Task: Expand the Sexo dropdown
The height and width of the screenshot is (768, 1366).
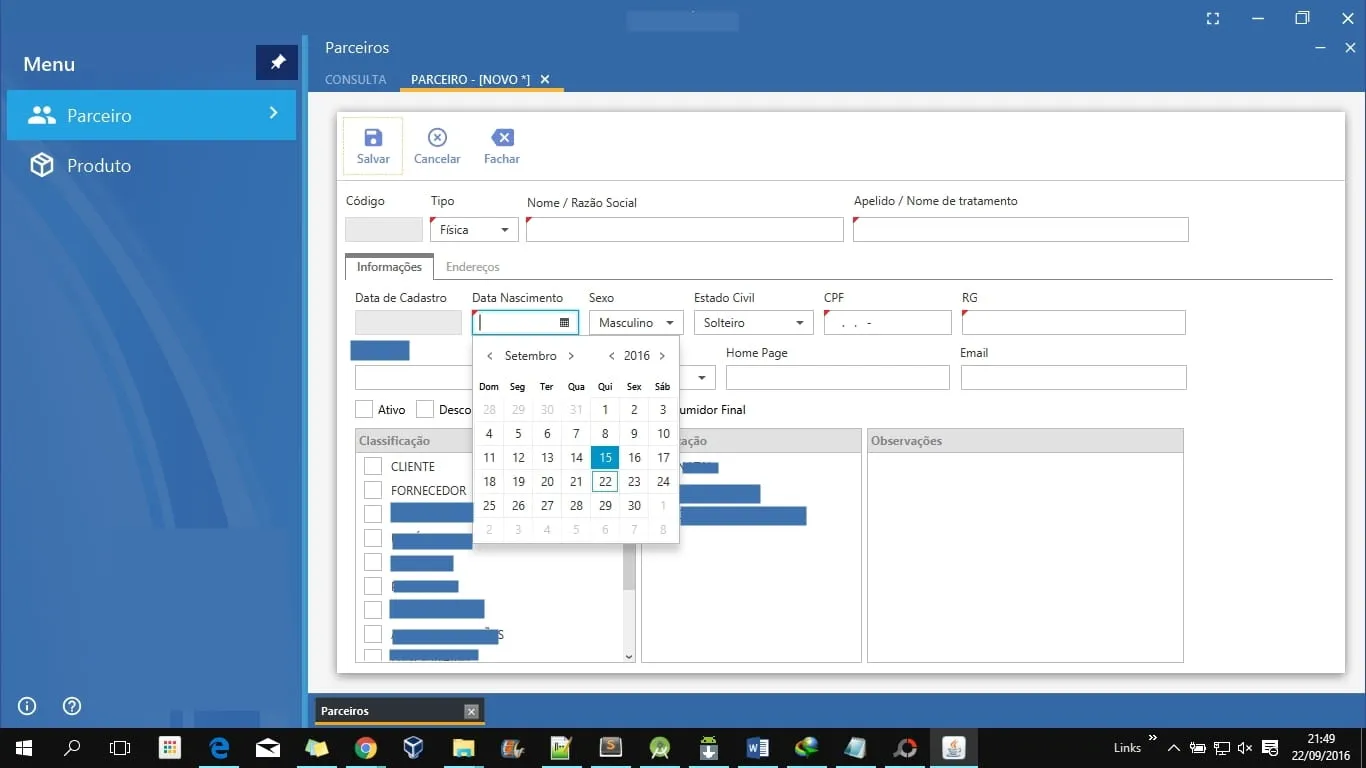Action: pos(636,323)
